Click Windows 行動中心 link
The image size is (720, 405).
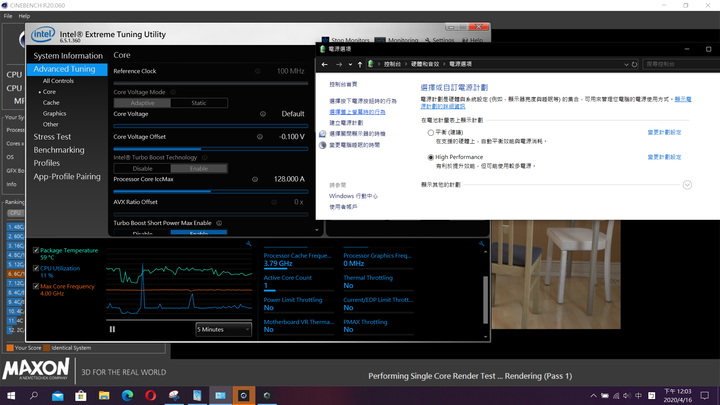pyautogui.click(x=353, y=196)
